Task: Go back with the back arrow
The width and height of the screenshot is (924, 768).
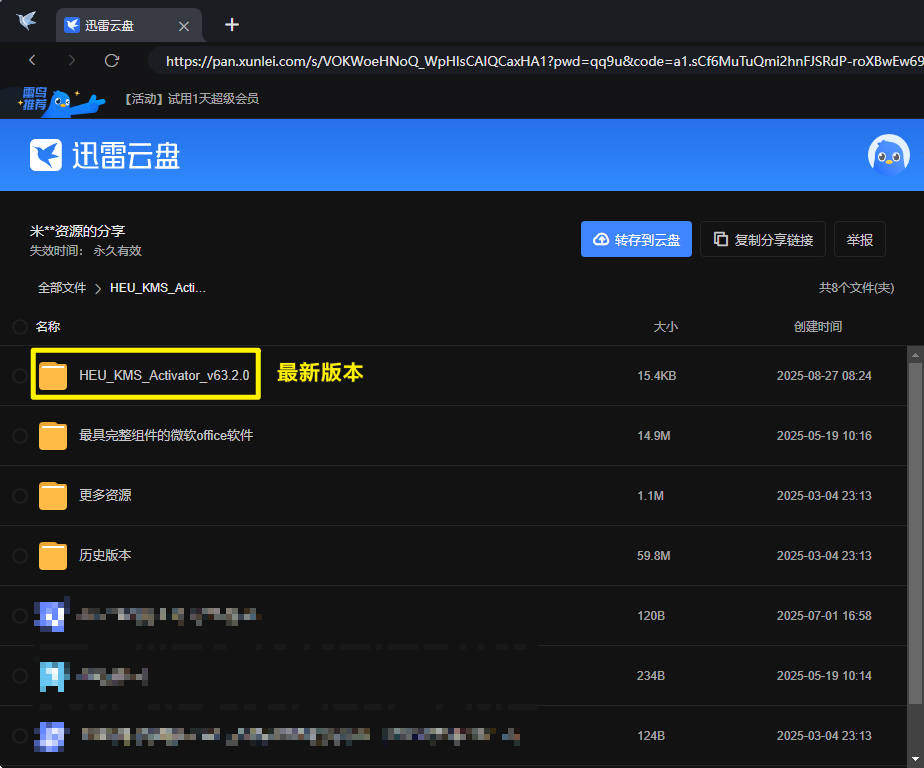Action: click(32, 60)
